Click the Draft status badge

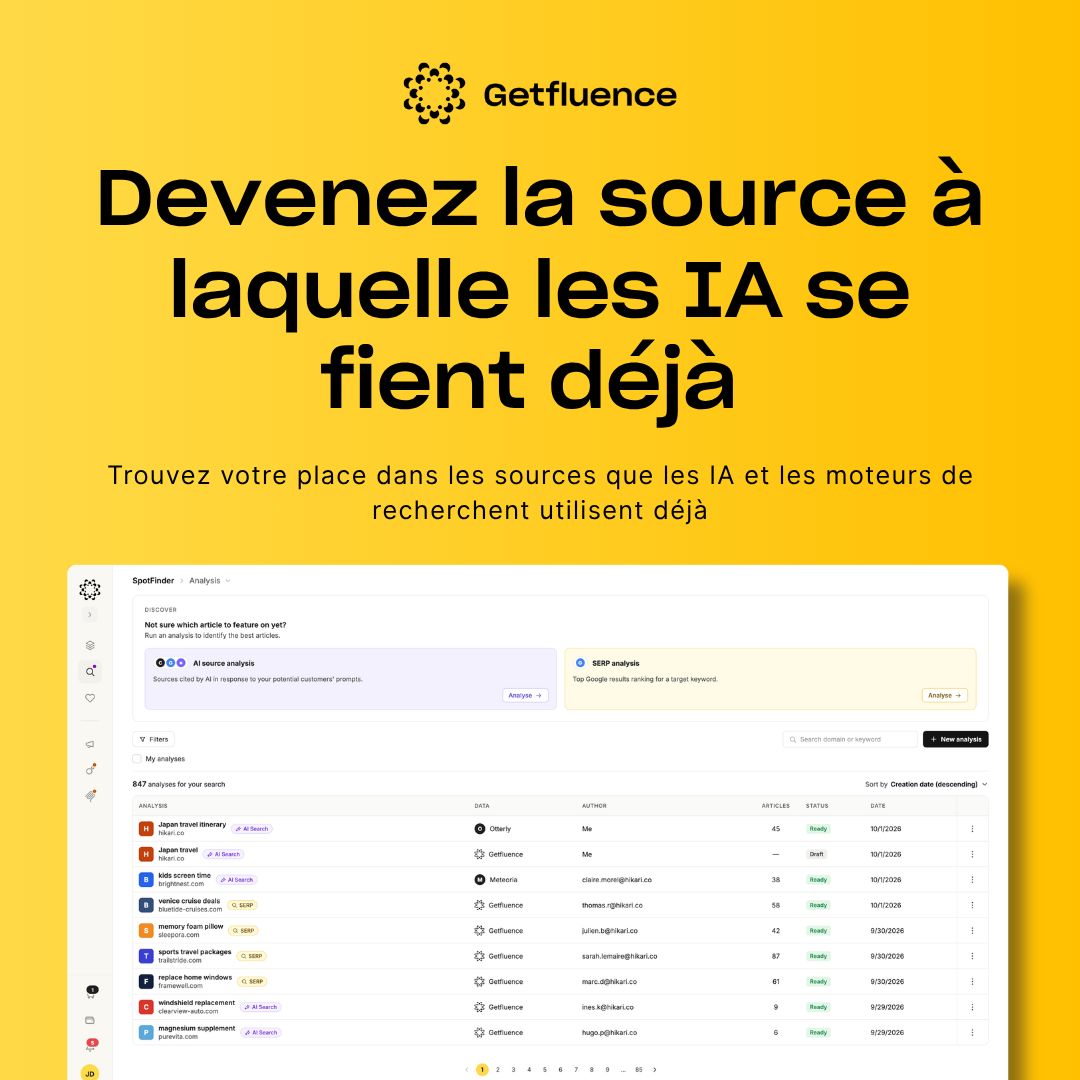(817, 854)
